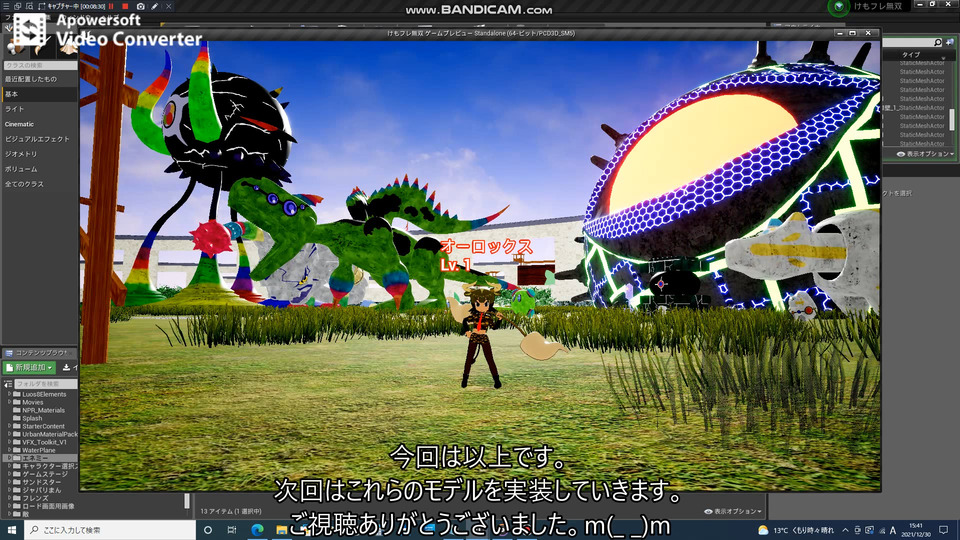This screenshot has height=540, width=960.
Task: Expand the VFX_Toolkit_V1 folder
Action: pyautogui.click(x=9, y=442)
